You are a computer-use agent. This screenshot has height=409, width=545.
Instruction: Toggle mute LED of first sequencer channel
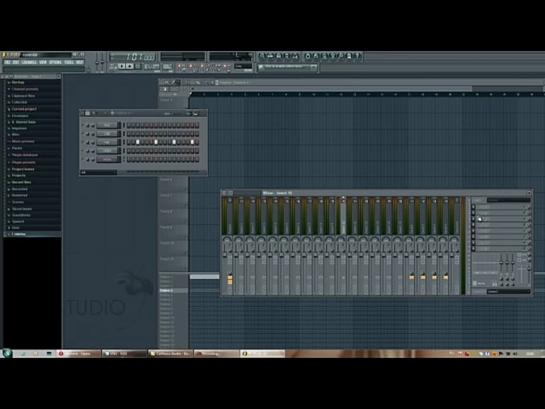coord(83,125)
